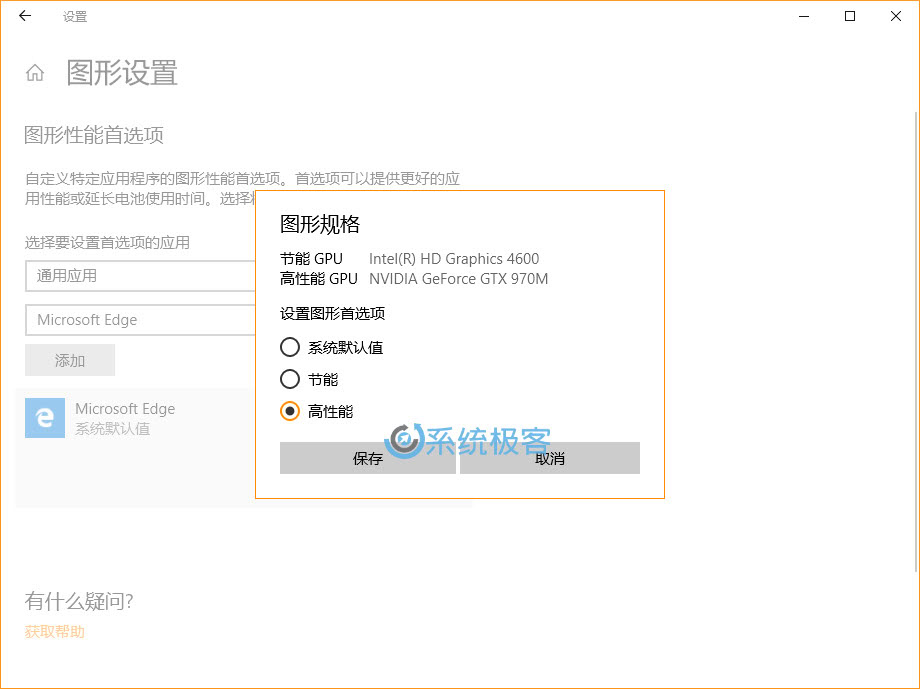Go back with the arrow icon
The image size is (920, 689).
[x=25, y=16]
